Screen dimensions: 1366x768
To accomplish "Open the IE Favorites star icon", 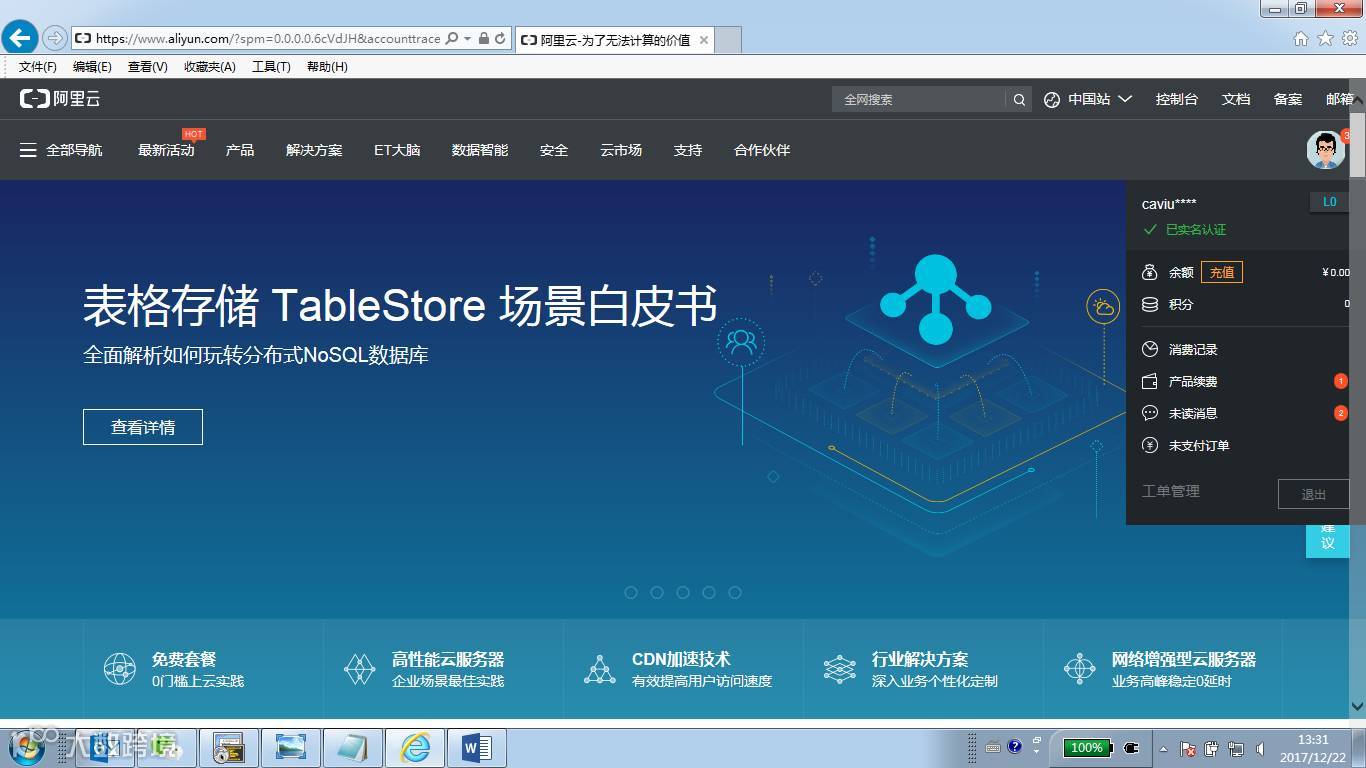I will tap(1325, 38).
